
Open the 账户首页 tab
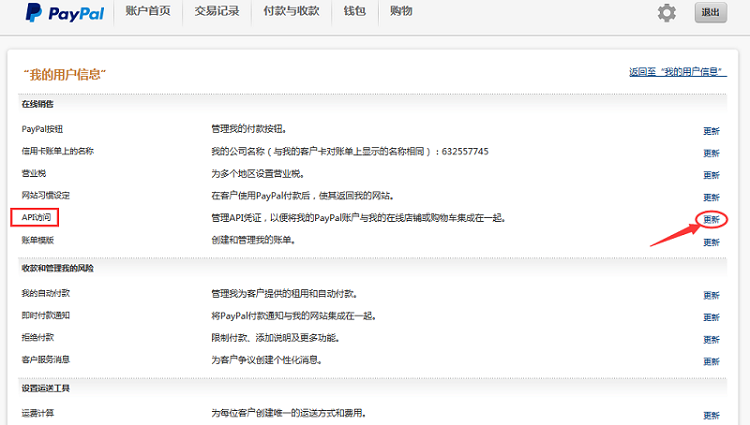pos(148,11)
